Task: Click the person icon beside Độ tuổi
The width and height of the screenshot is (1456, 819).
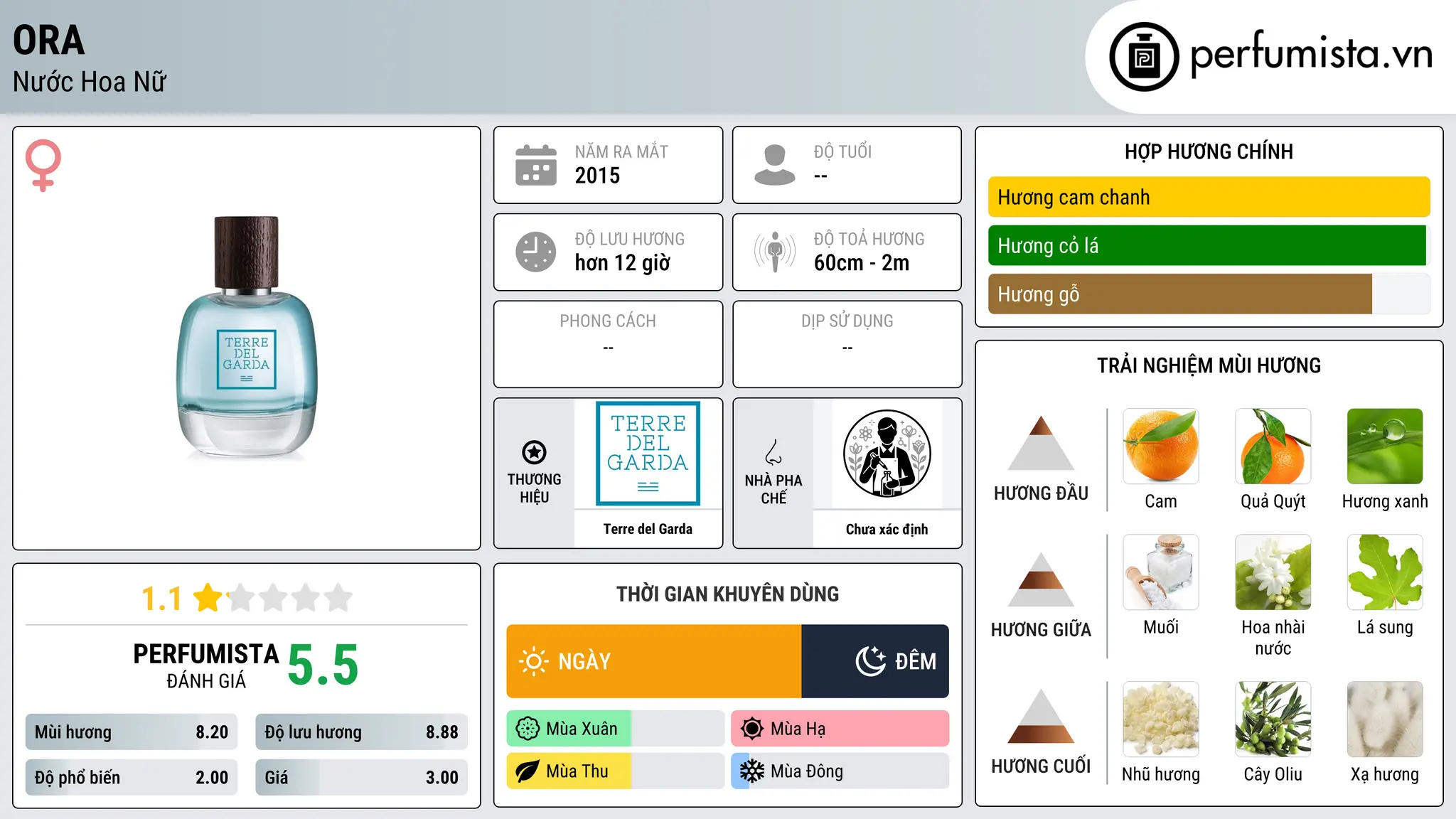Action: pyautogui.click(x=774, y=165)
